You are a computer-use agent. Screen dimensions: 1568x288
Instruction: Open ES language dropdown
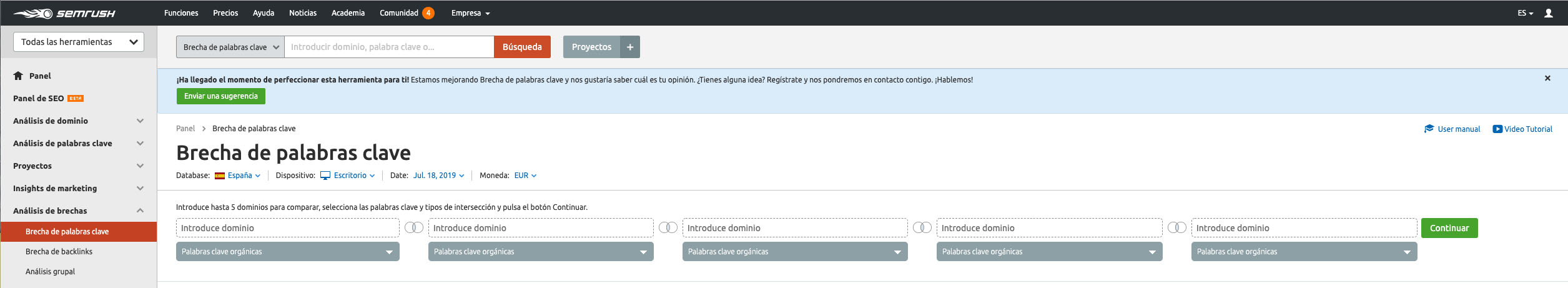click(1526, 13)
